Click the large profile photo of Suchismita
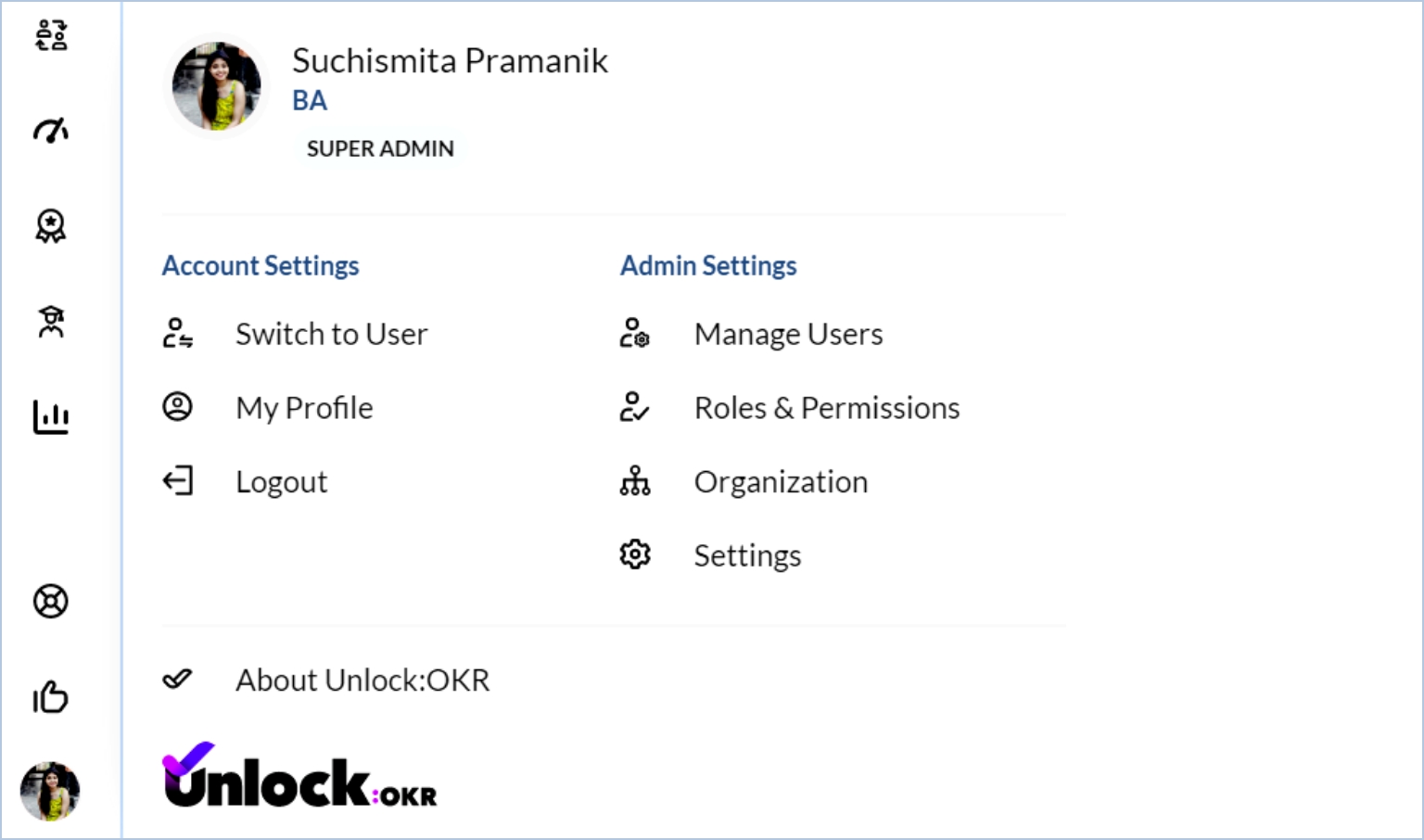 pyautogui.click(x=217, y=86)
